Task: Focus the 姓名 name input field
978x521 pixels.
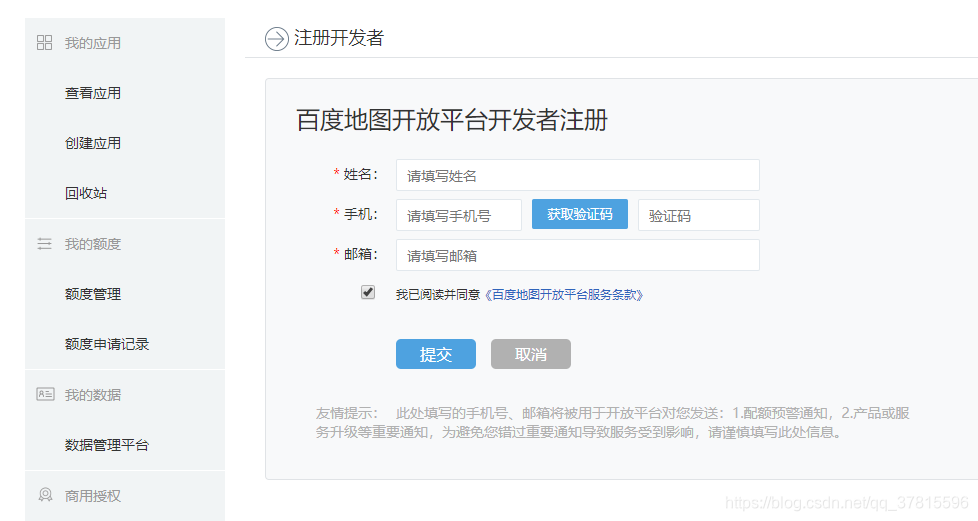Action: pyautogui.click(x=578, y=175)
